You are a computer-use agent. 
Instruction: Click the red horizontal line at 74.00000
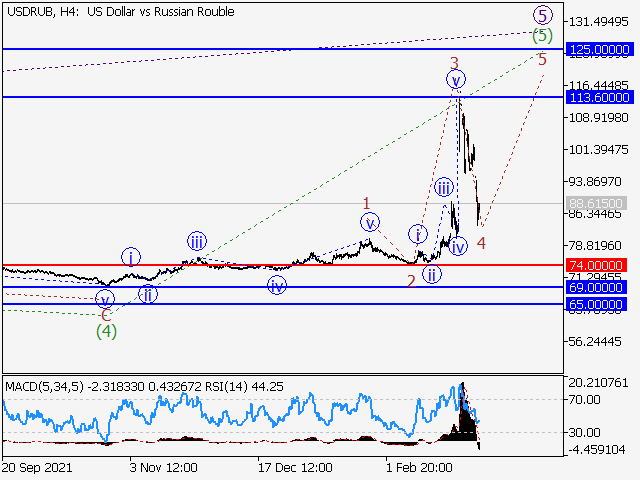pos(283,265)
